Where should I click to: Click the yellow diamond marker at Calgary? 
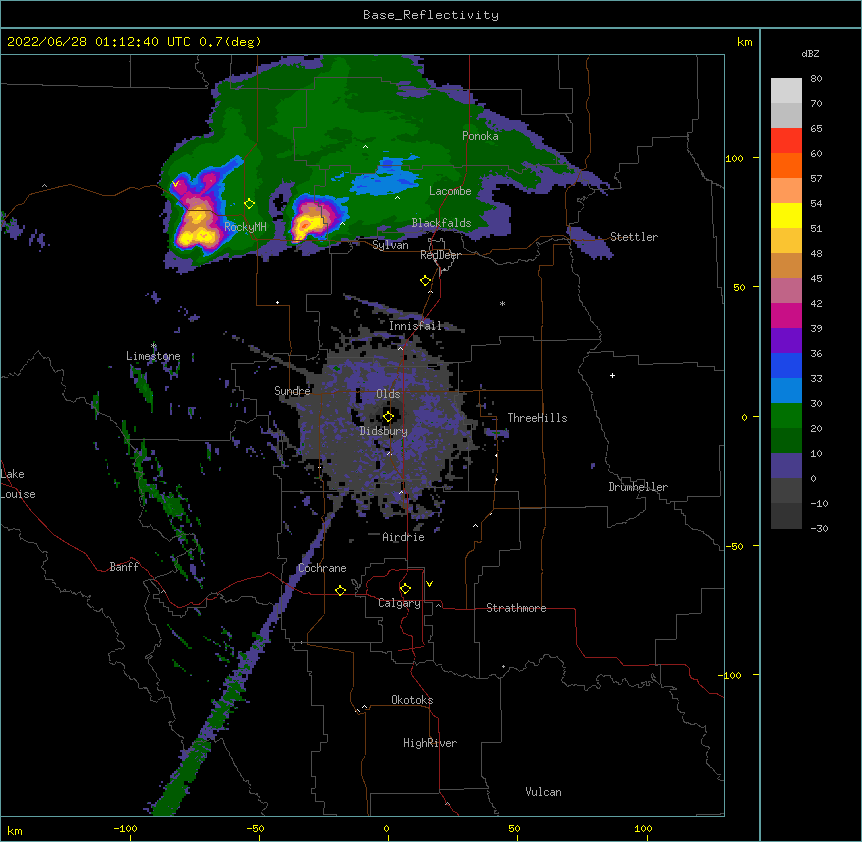(x=405, y=589)
